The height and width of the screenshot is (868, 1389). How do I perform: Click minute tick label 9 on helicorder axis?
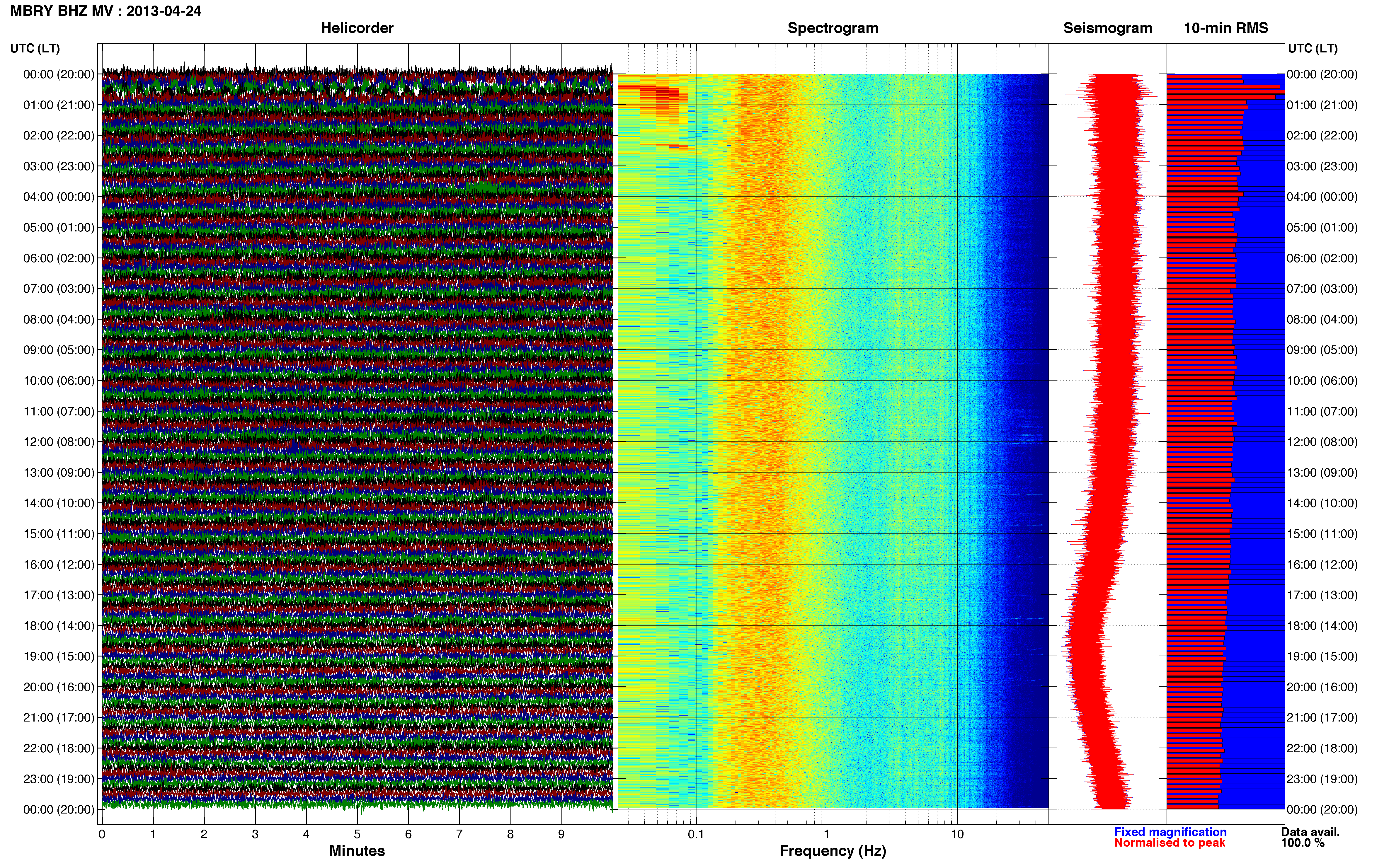(561, 834)
